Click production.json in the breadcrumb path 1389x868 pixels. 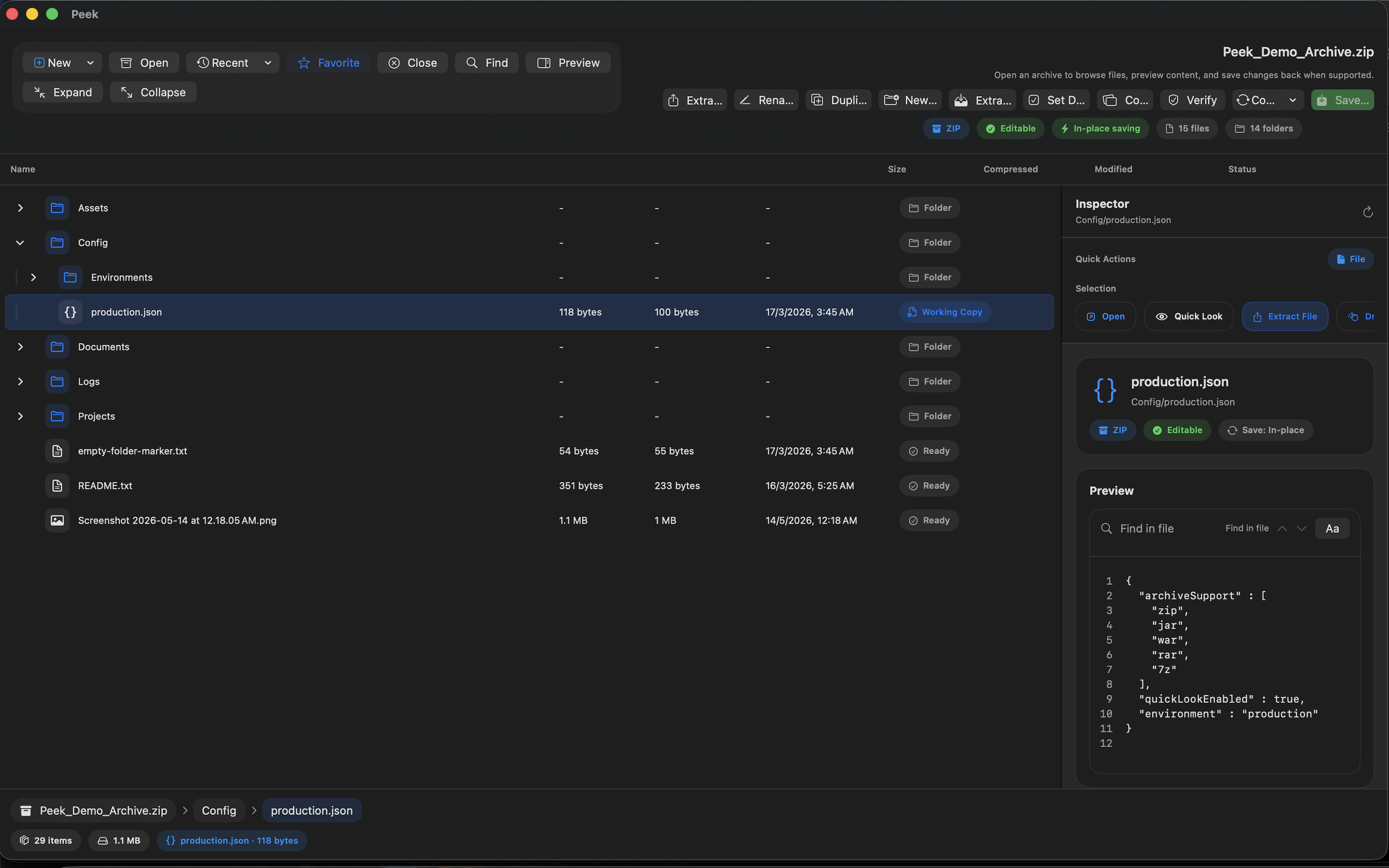(x=312, y=811)
